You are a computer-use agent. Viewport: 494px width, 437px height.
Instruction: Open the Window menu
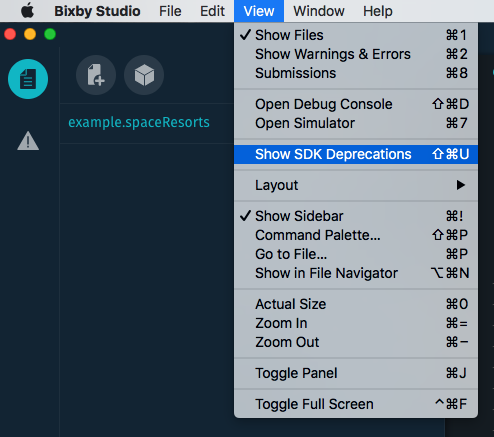tap(319, 11)
